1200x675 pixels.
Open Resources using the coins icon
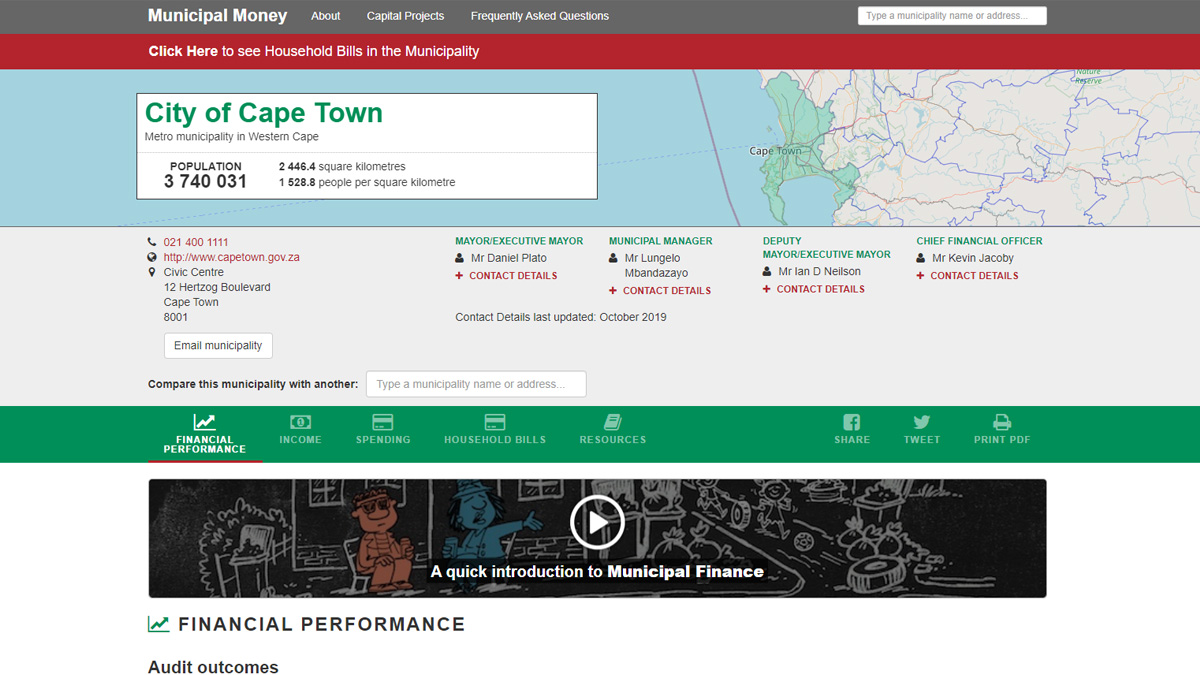(x=613, y=423)
